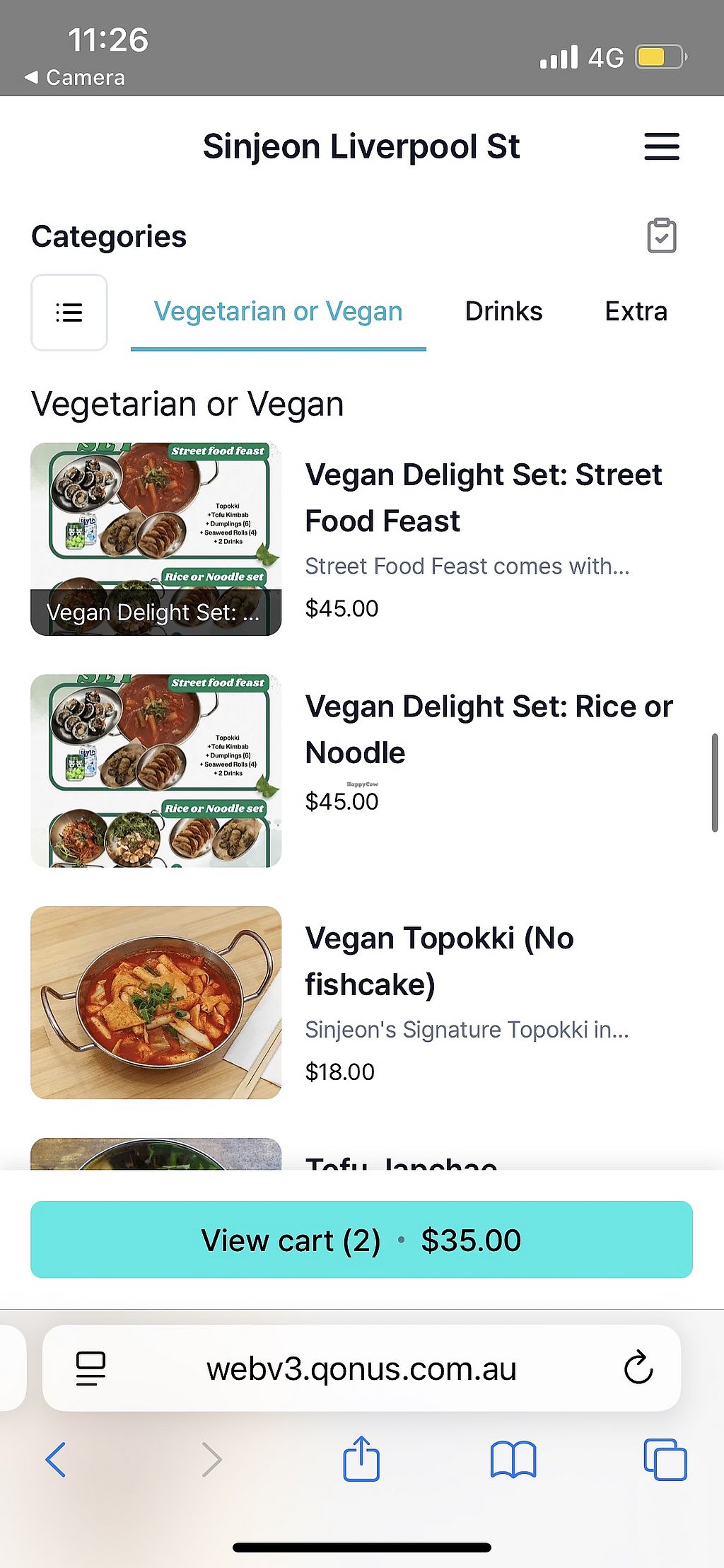This screenshot has height=1568, width=724.
Task: Open the categories list icon button
Action: point(69,312)
